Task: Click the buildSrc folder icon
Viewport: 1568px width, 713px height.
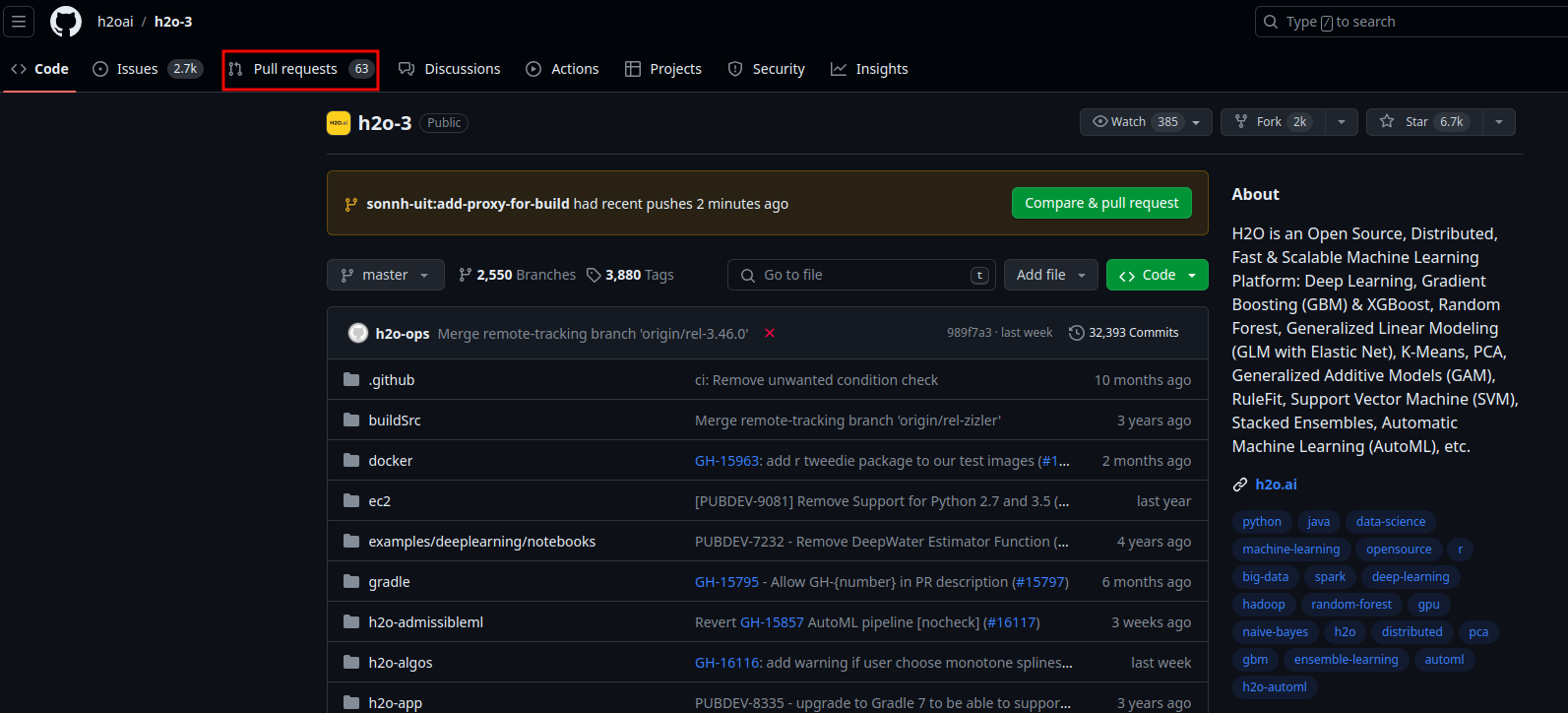Action: (351, 420)
